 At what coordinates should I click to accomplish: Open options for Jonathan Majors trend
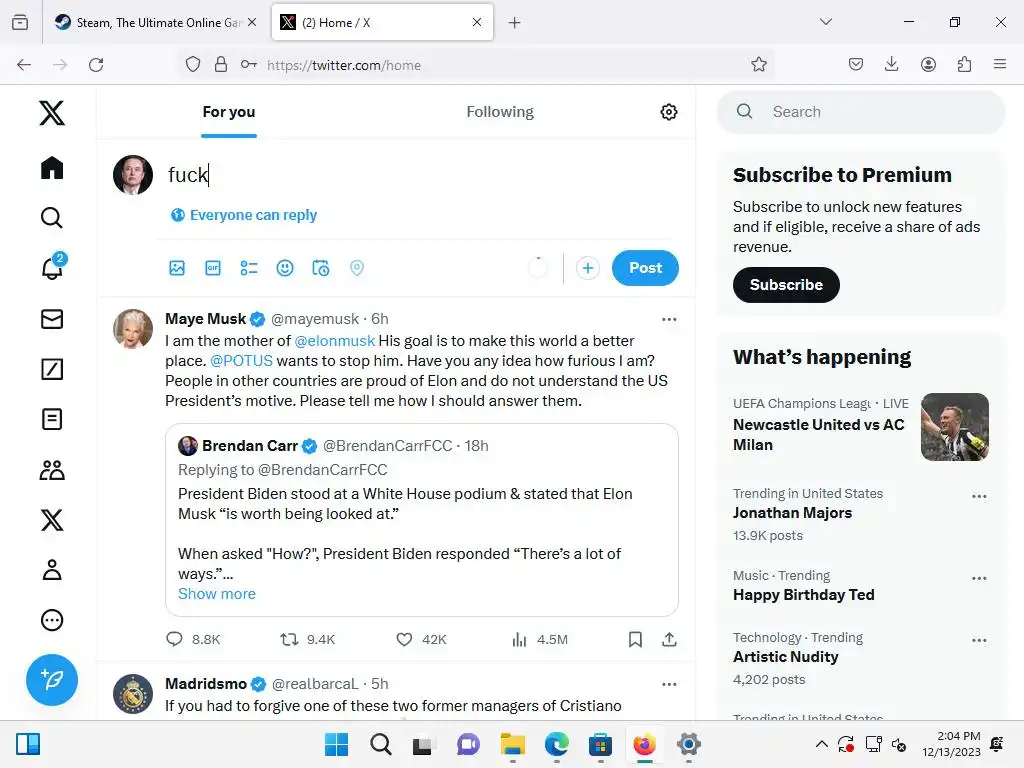(x=979, y=496)
